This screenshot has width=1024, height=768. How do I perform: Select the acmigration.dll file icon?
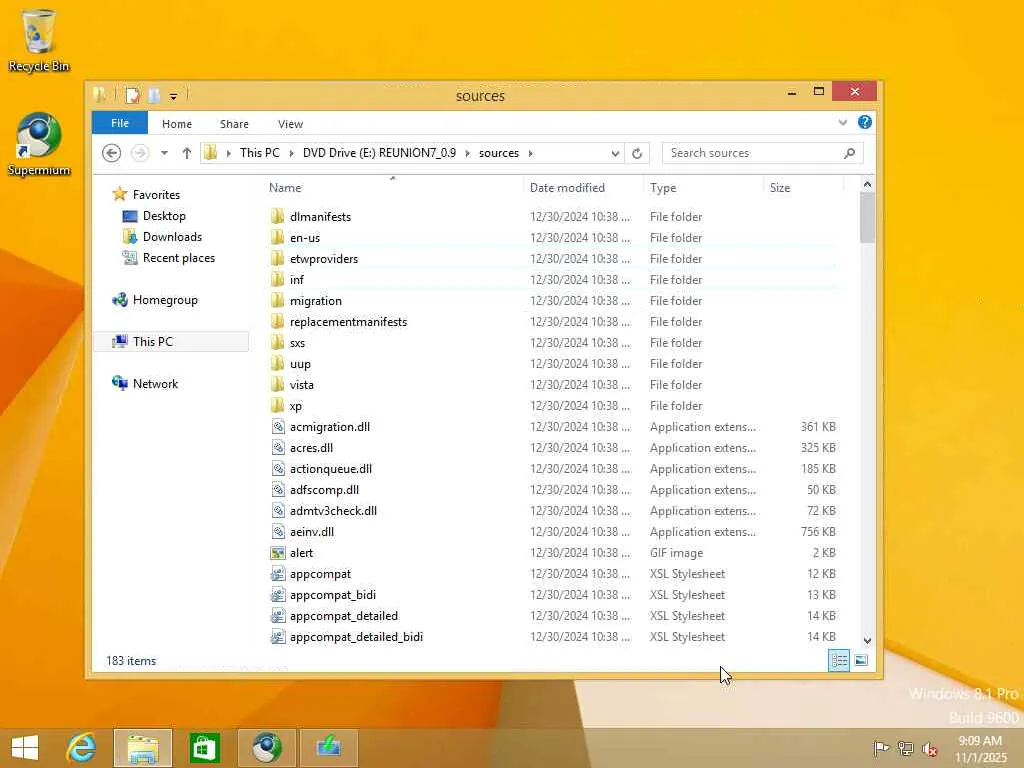pos(278,426)
